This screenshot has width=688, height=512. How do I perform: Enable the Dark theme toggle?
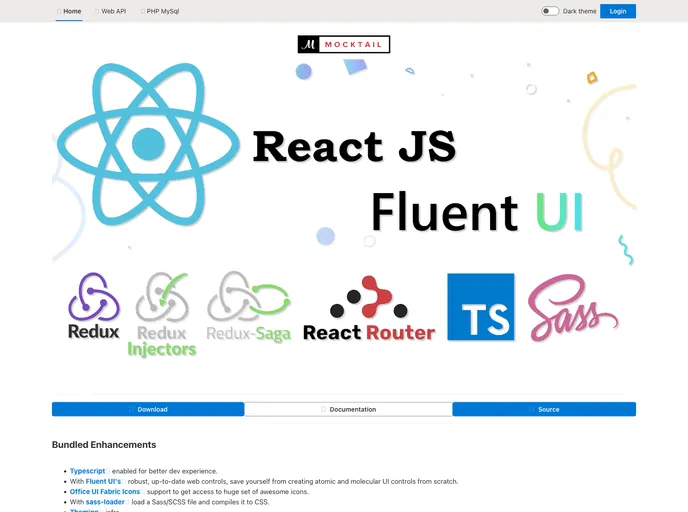[550, 11]
